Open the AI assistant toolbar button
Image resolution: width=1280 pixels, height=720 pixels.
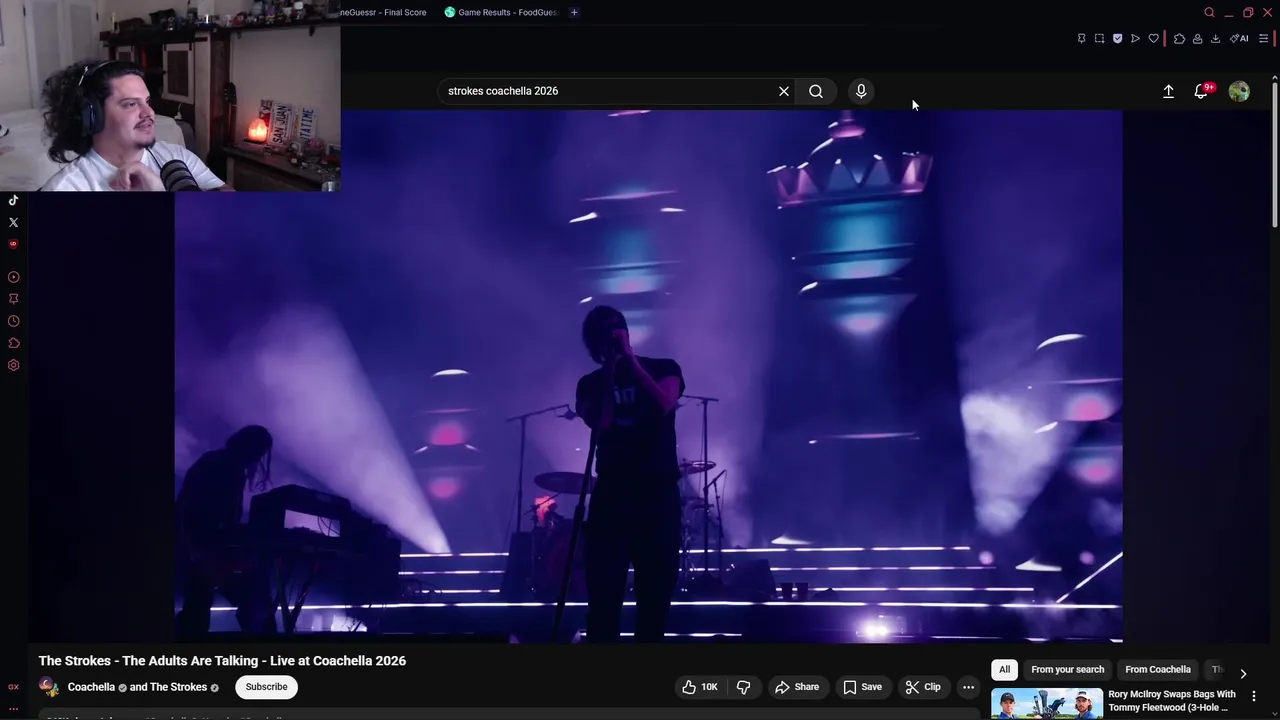(x=1239, y=39)
